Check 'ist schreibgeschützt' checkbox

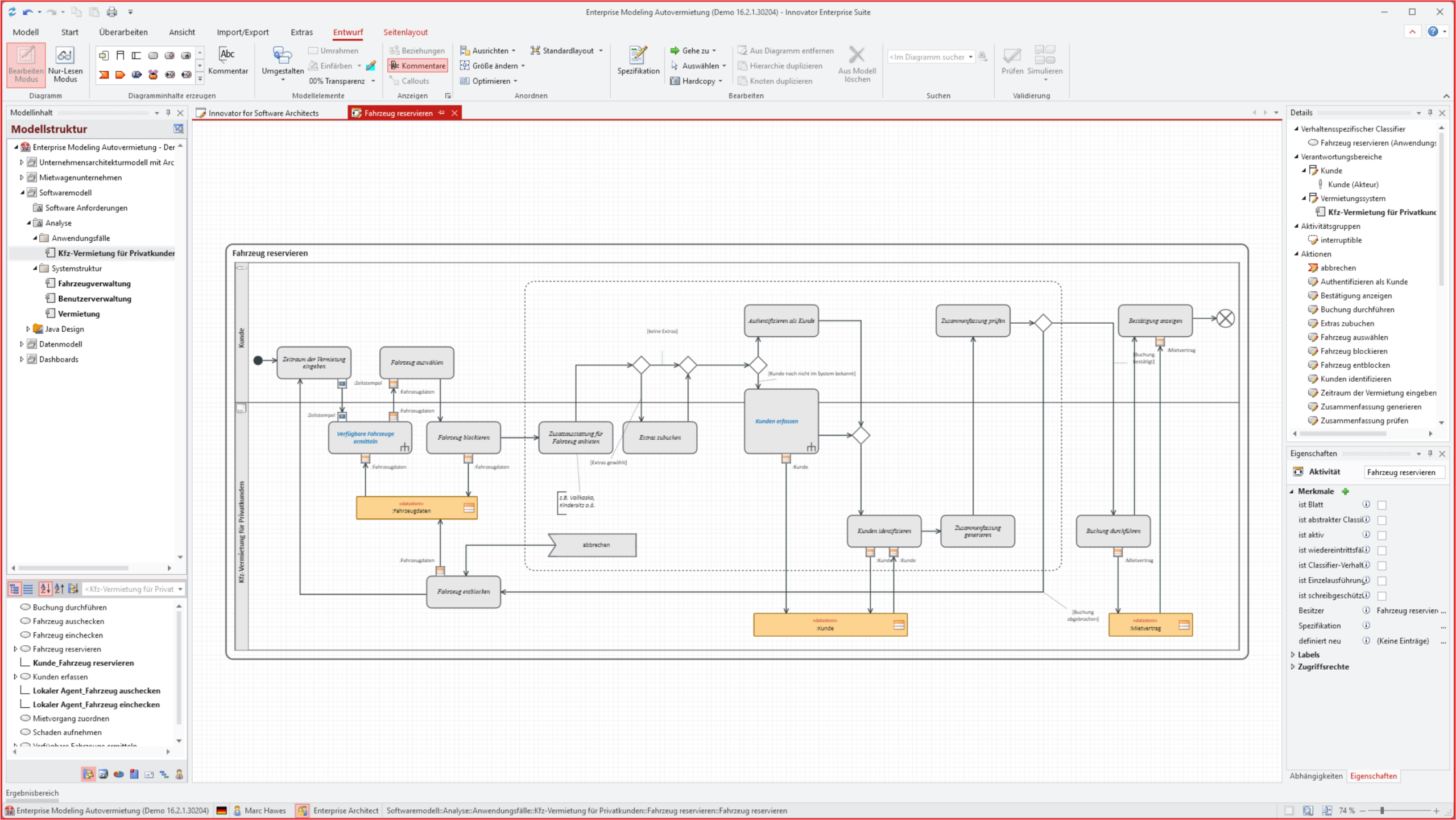1381,596
